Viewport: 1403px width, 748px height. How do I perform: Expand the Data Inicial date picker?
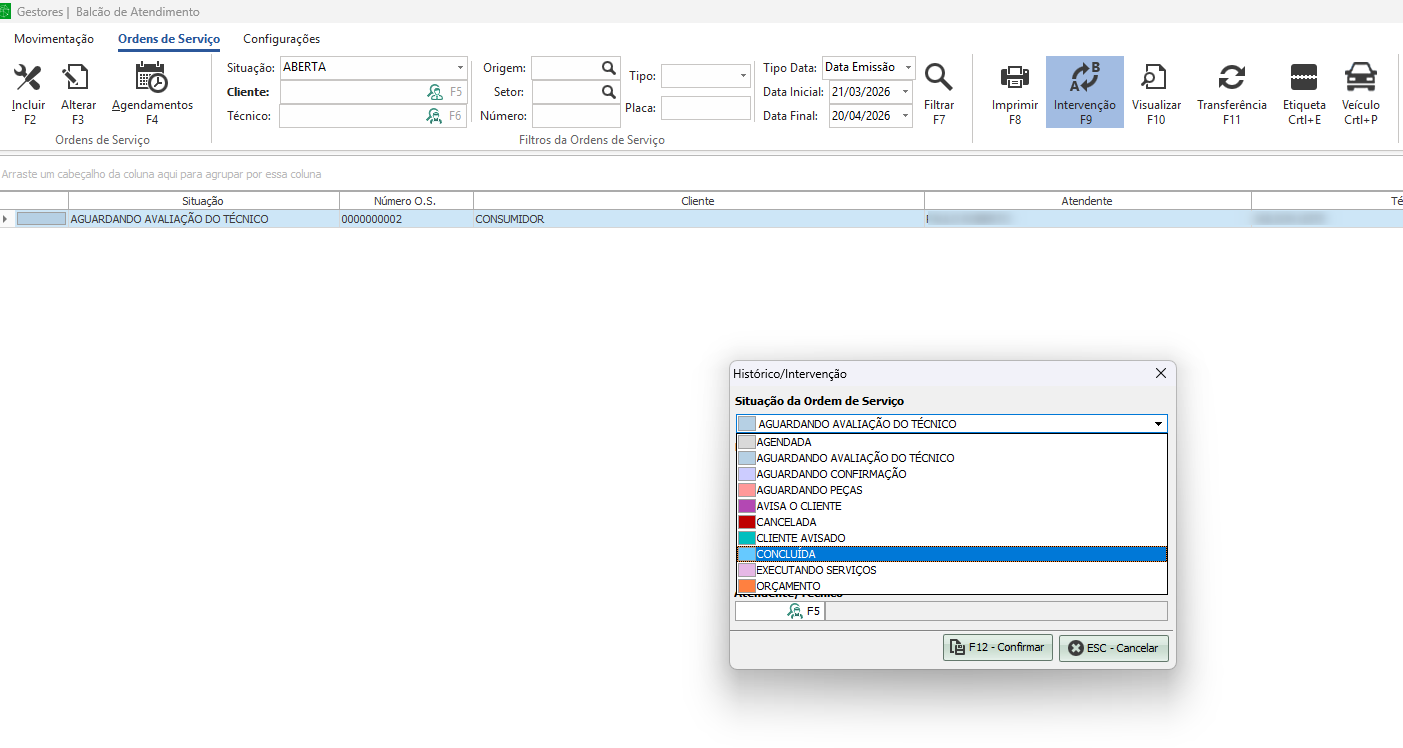[905, 92]
